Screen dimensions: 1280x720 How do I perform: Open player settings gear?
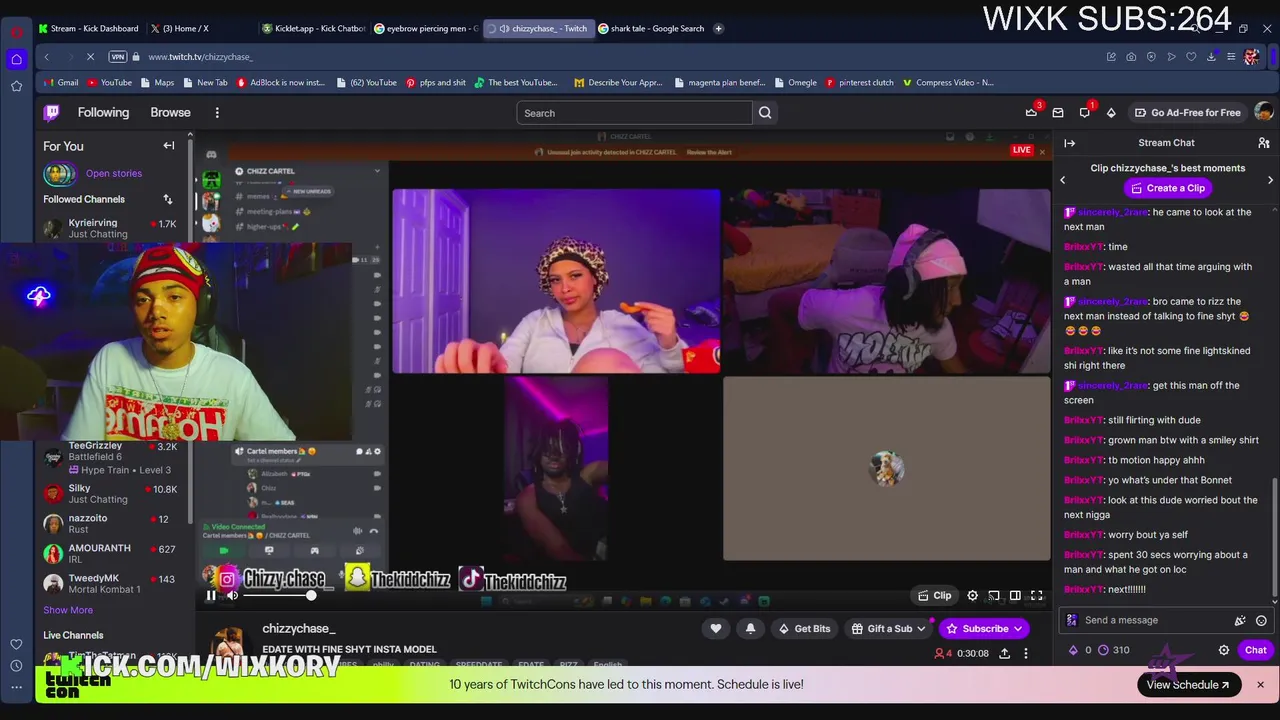point(972,596)
